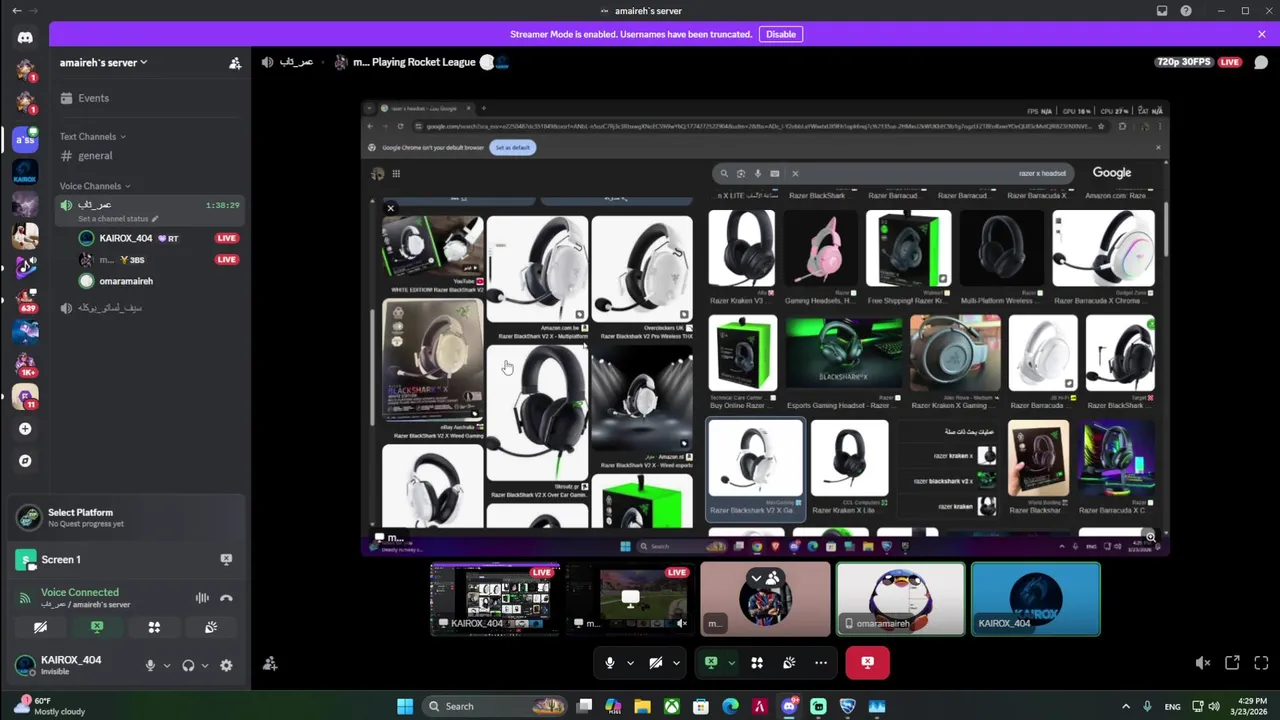This screenshot has height=720, width=1280.
Task: Open User Settings gear
Action: tap(226, 665)
